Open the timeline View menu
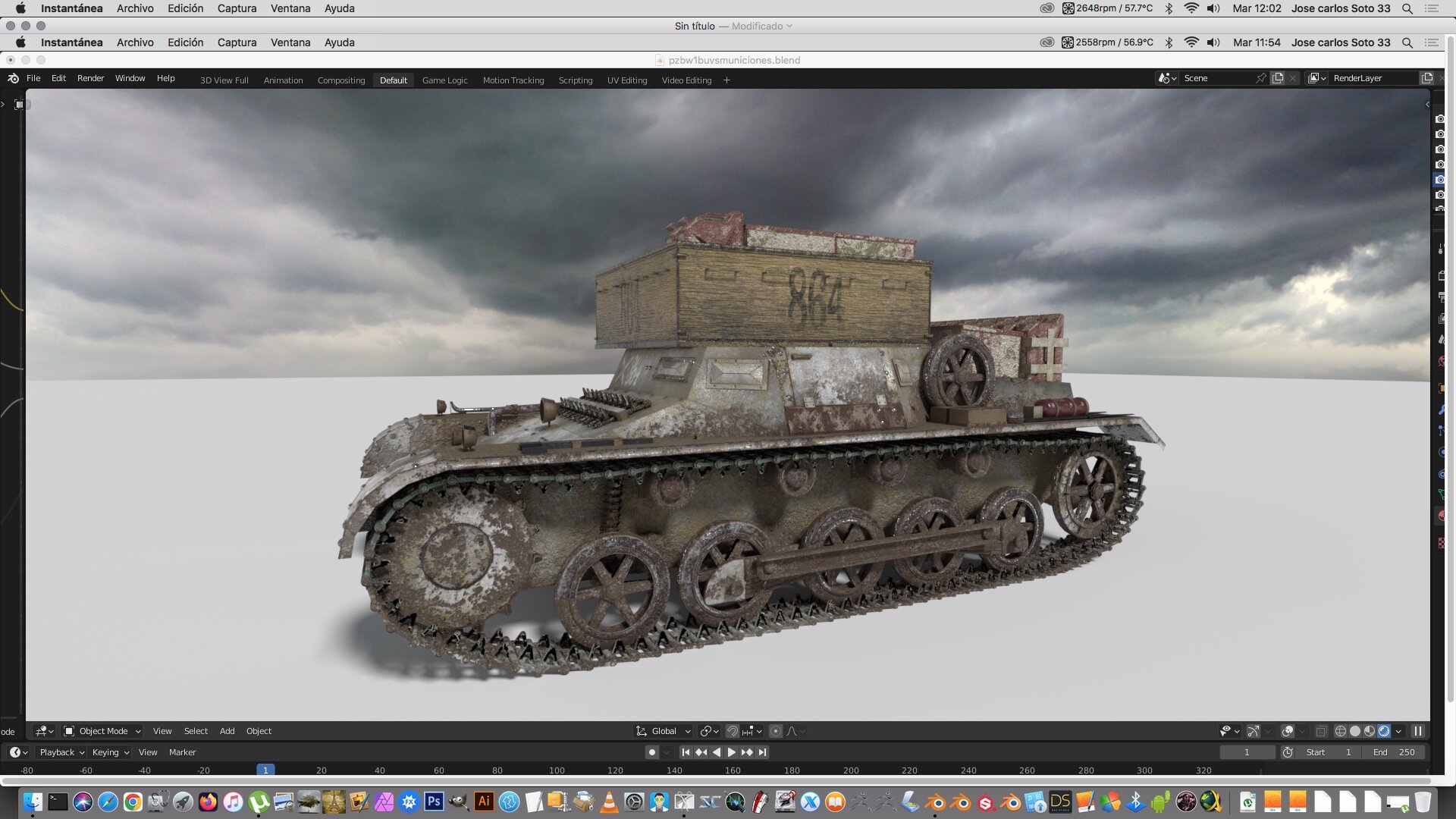The image size is (1456, 819). pyautogui.click(x=148, y=752)
